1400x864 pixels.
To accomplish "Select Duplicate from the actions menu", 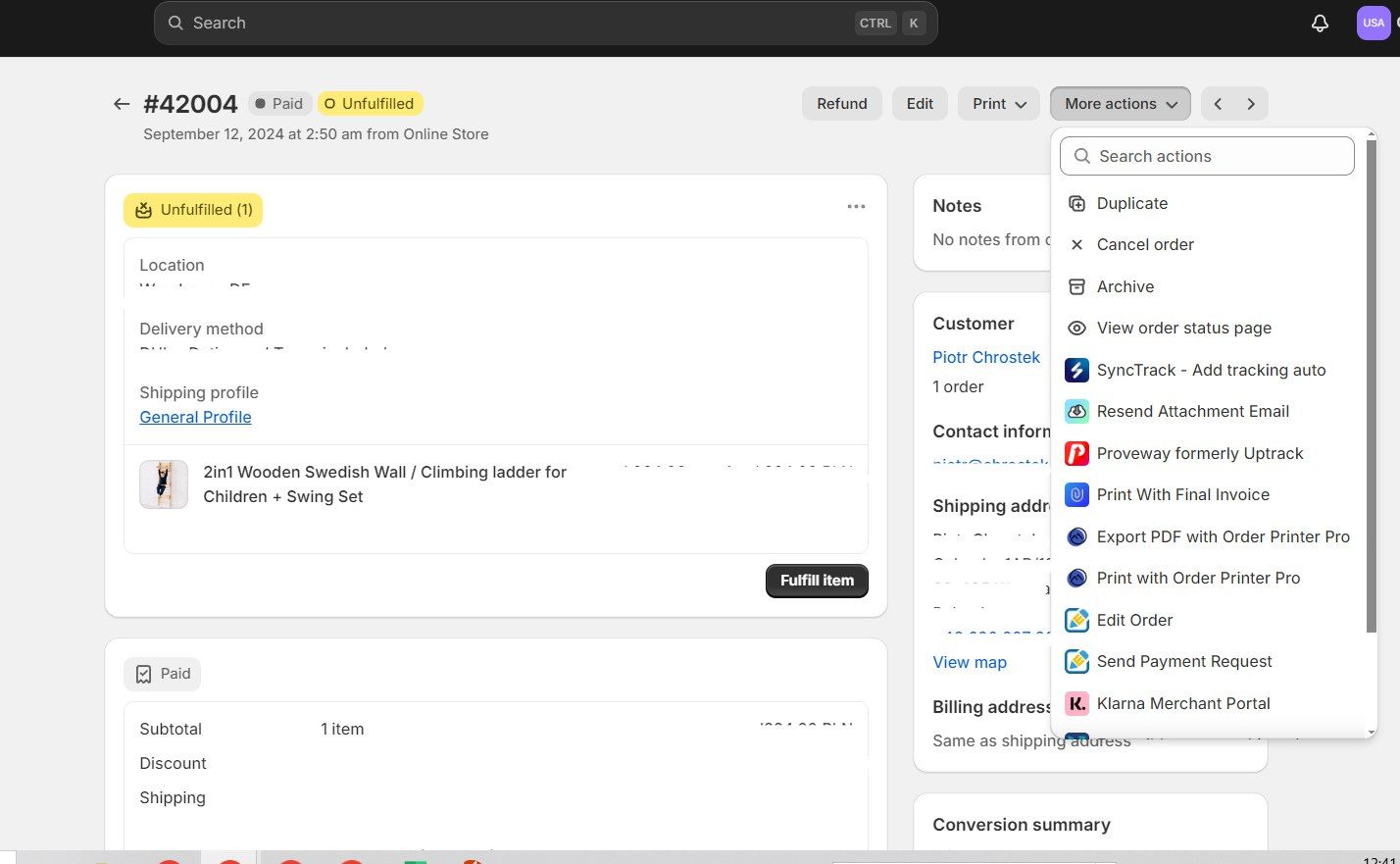I will point(1207,203).
